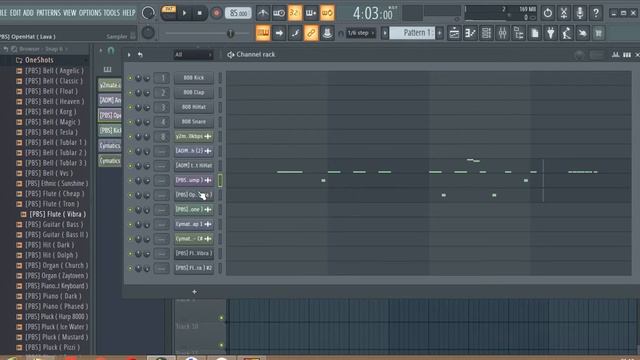The height and width of the screenshot is (360, 640).
Task: Add new pattern with plus beside Pattern 1
Action: (x=440, y=33)
